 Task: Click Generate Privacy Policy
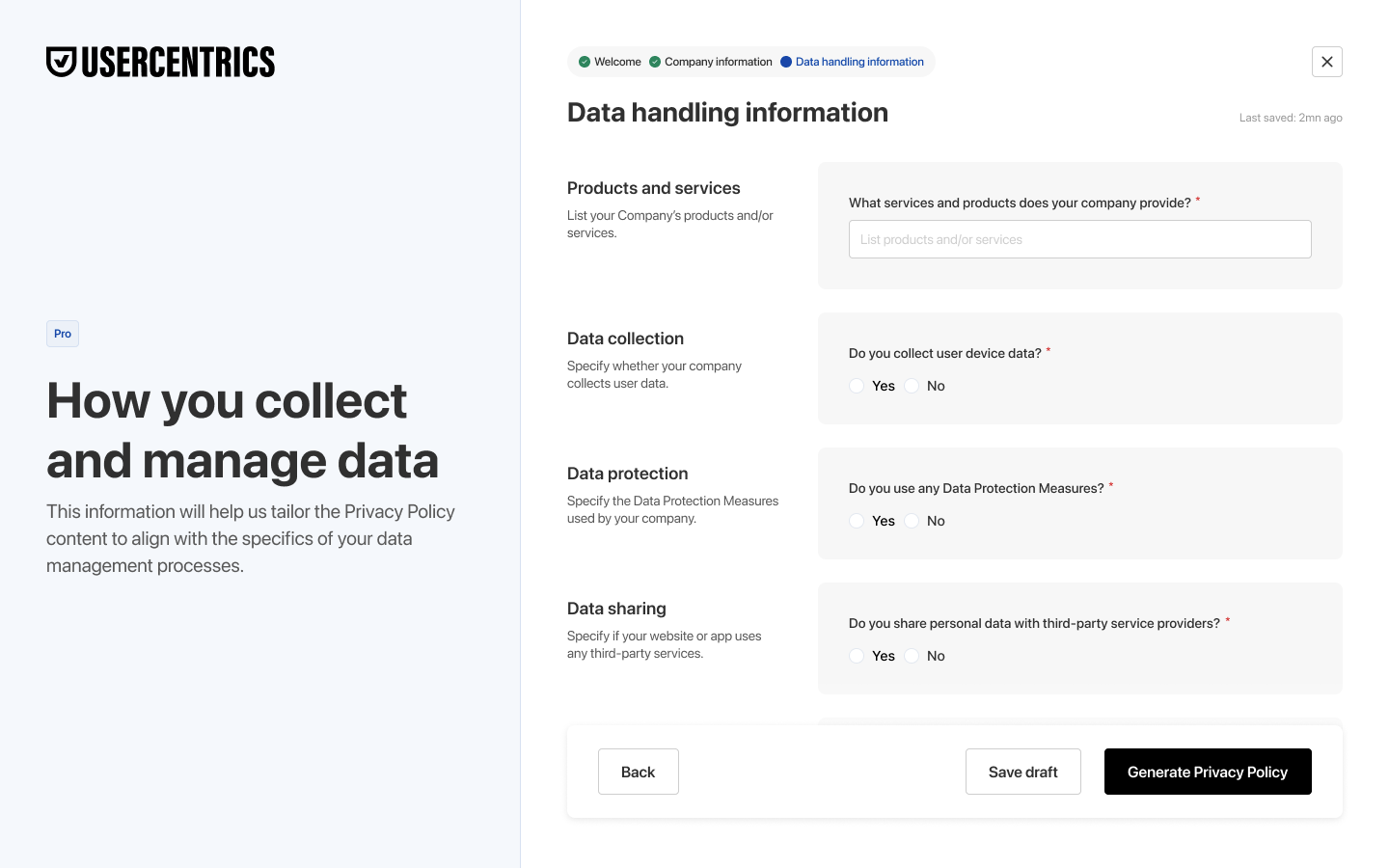[1208, 772]
